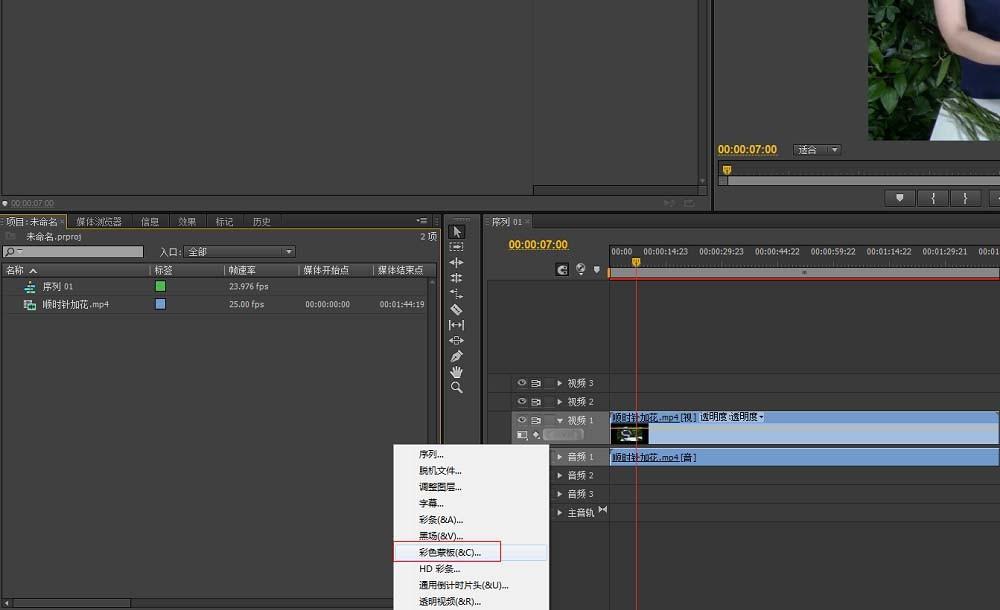Select the Rolling Edit tool

[x=456, y=276]
